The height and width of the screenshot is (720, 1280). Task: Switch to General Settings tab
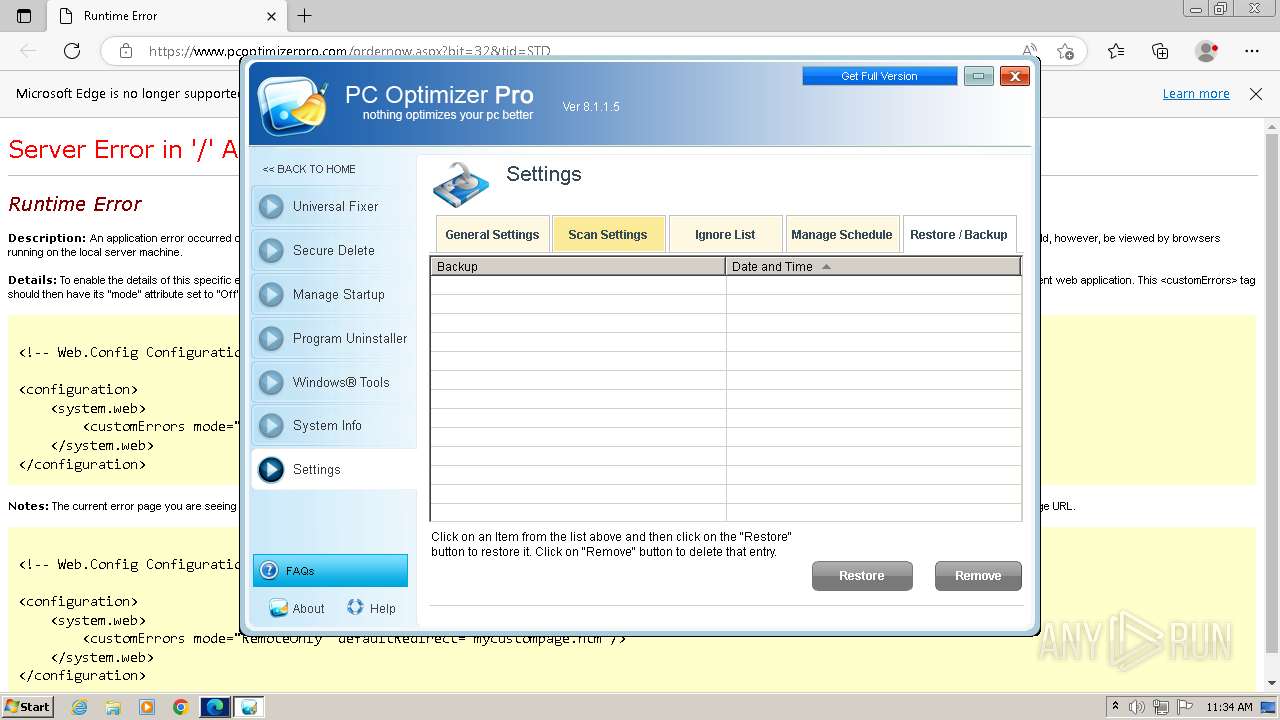pyautogui.click(x=492, y=234)
